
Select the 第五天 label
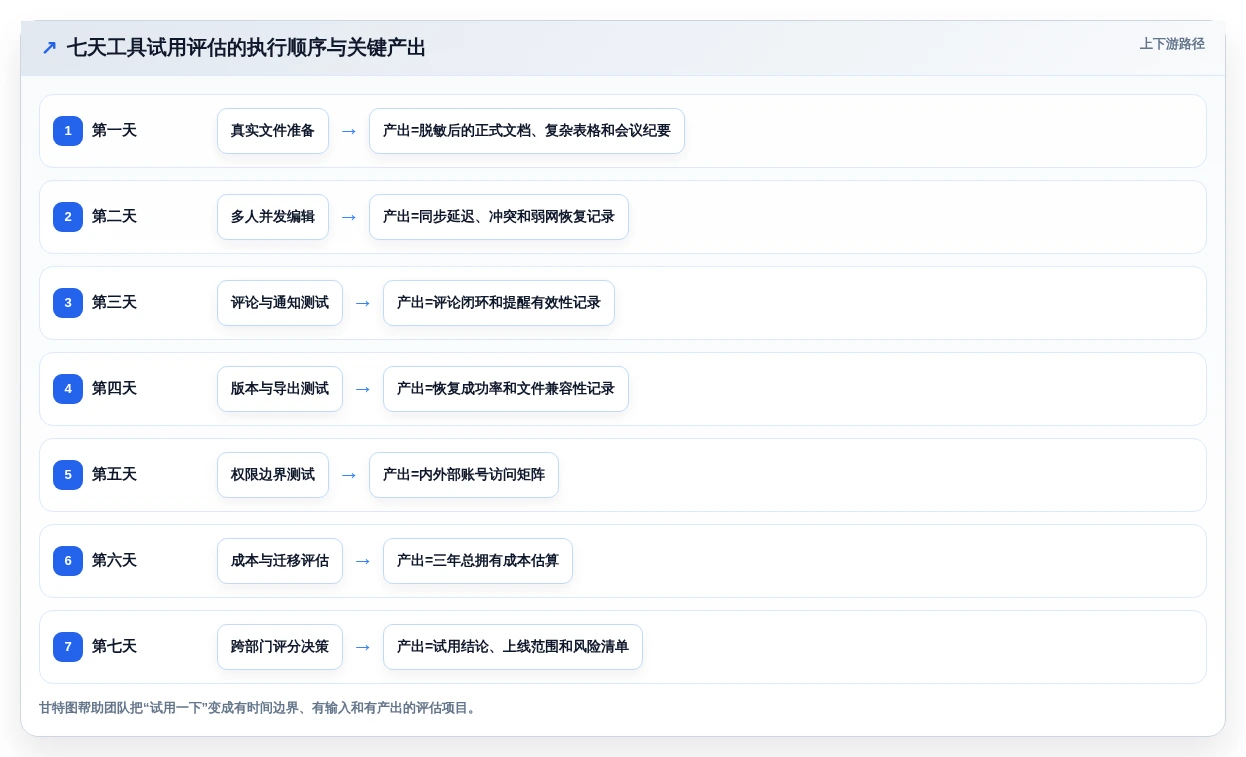[x=114, y=475]
